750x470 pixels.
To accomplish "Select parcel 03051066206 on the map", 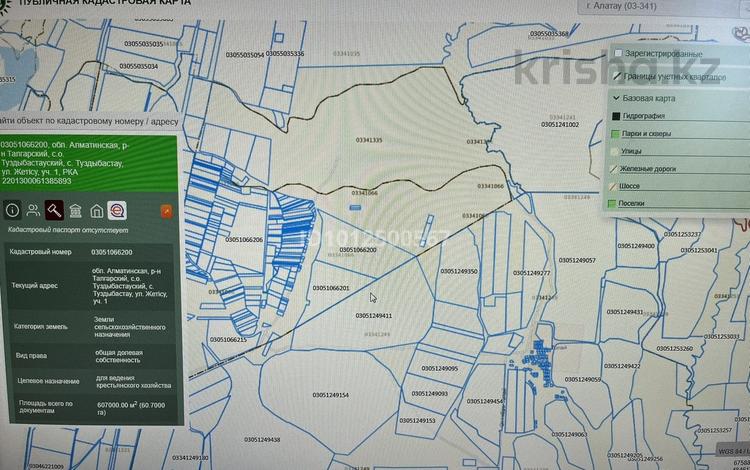I will pos(244,240).
